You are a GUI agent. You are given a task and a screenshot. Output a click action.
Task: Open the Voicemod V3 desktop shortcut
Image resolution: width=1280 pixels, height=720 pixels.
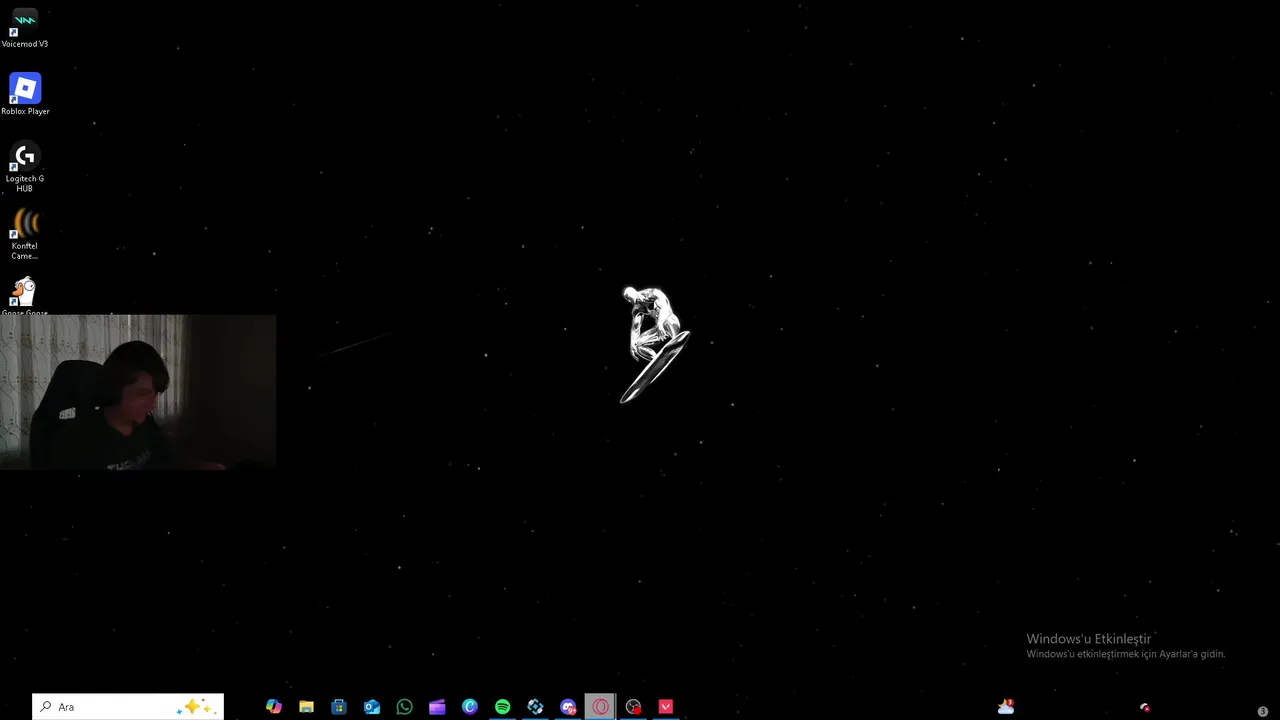tap(25, 27)
